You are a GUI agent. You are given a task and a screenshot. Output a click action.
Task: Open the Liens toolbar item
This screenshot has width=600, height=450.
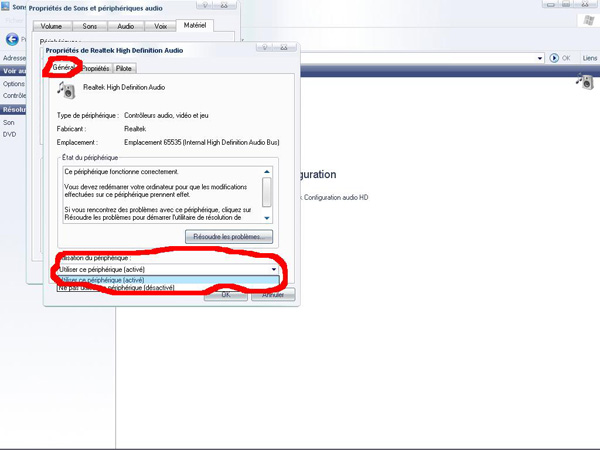(589, 58)
